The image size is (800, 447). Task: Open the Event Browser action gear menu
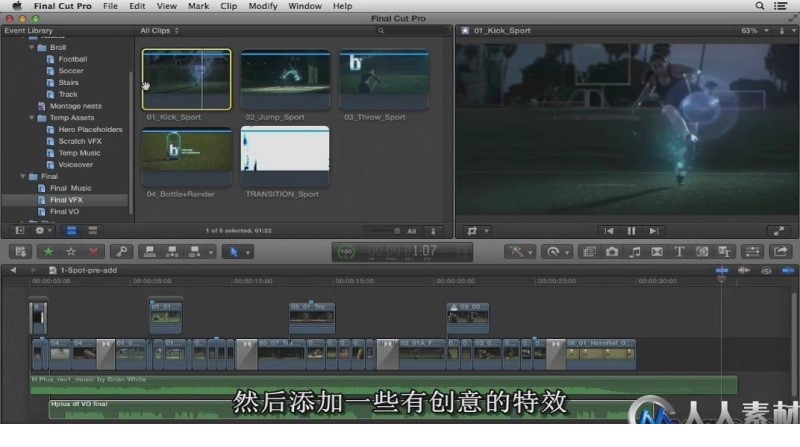tap(42, 231)
